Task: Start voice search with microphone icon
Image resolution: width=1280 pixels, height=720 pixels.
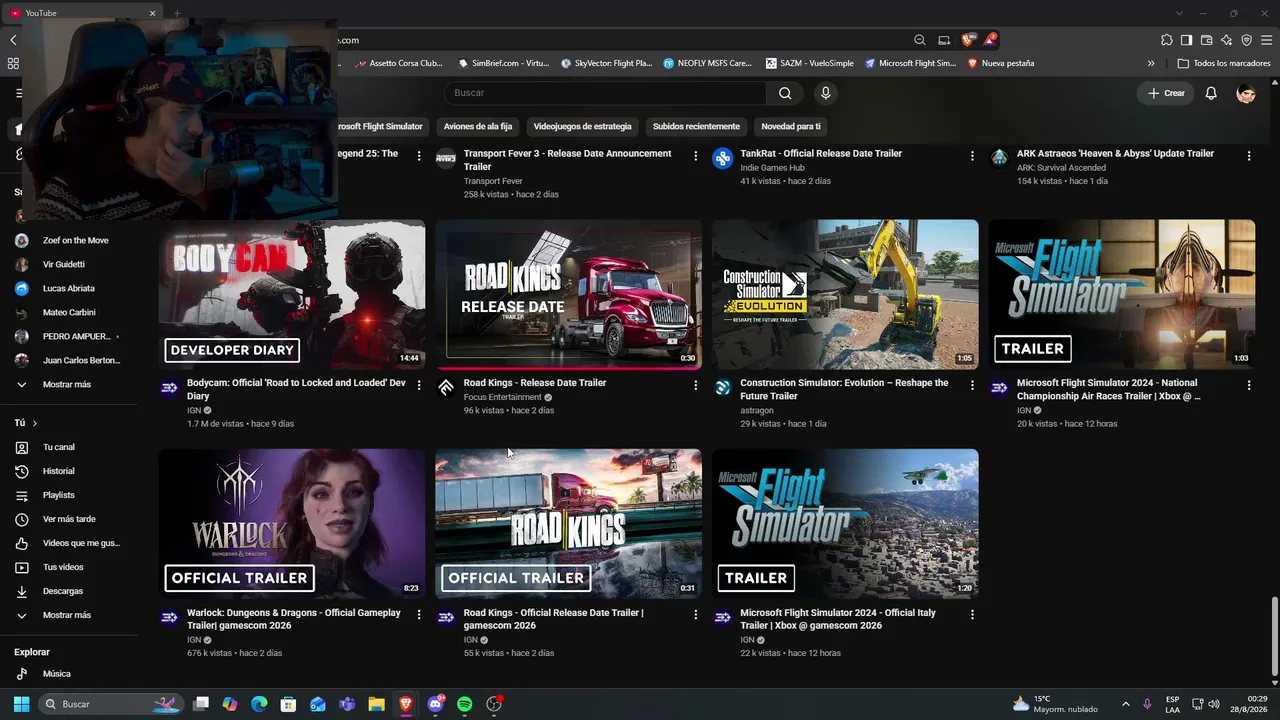Action: click(825, 93)
